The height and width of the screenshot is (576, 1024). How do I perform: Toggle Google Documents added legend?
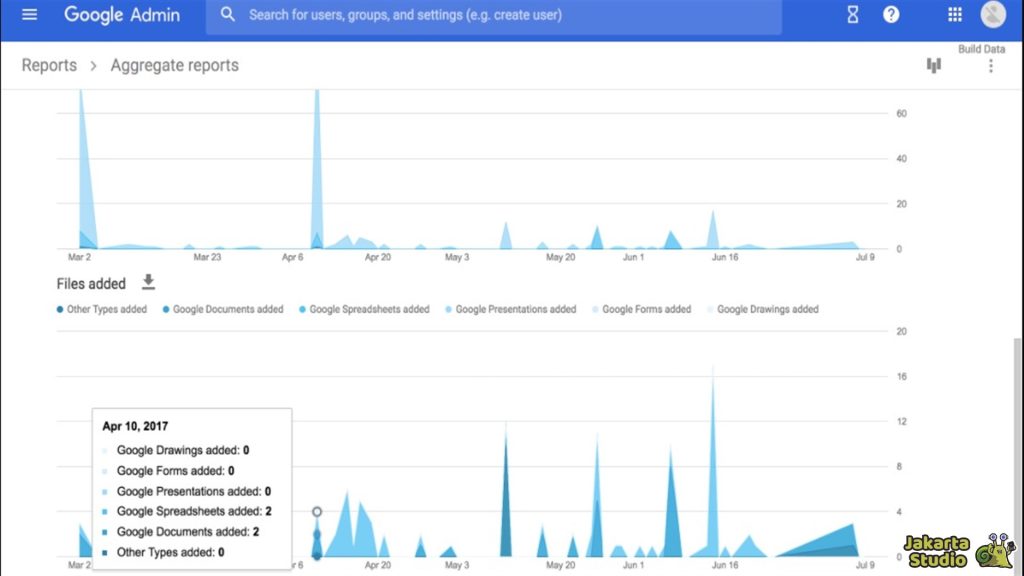[x=223, y=310]
